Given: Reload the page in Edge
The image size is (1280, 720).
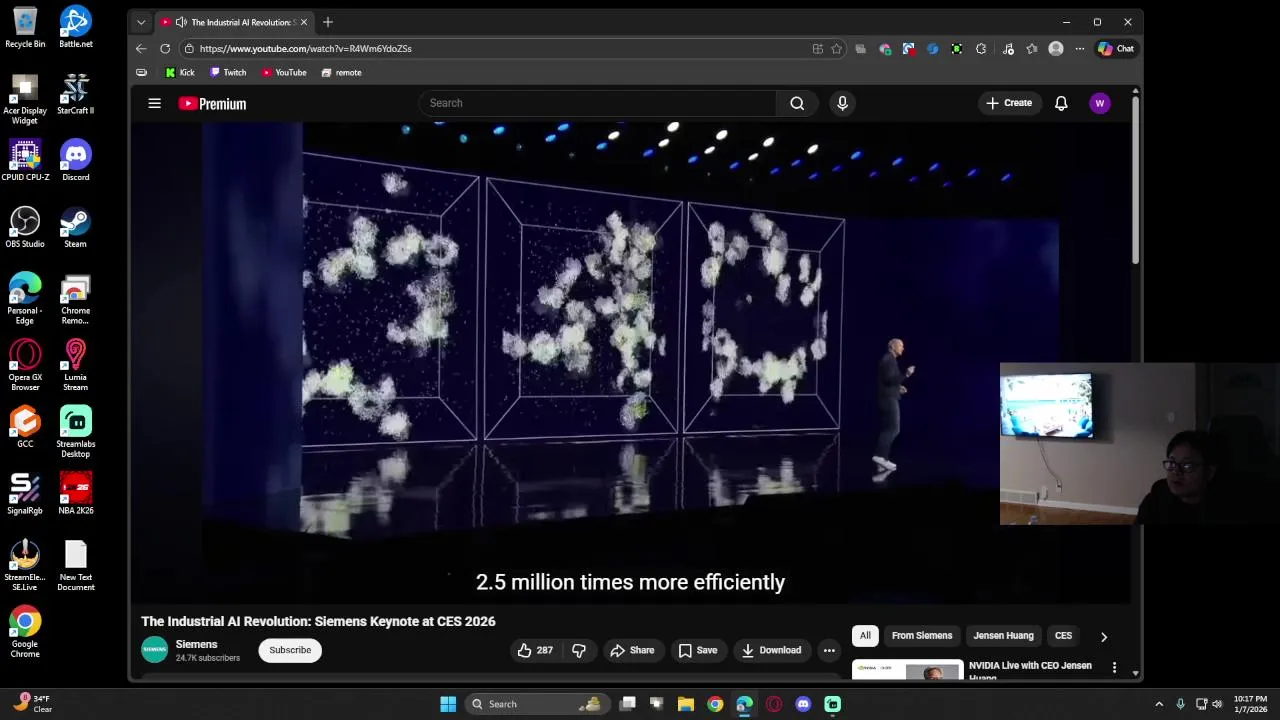Looking at the screenshot, I should coord(165,48).
